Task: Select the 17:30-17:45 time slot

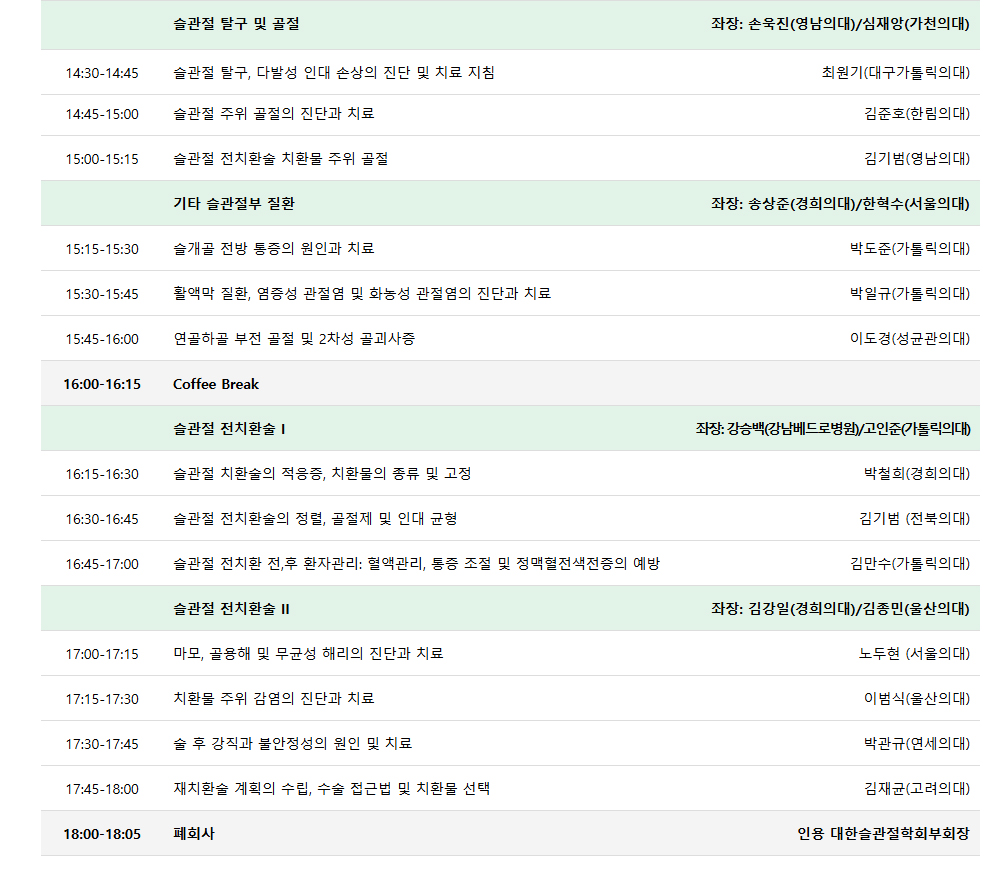Action: coord(102,744)
